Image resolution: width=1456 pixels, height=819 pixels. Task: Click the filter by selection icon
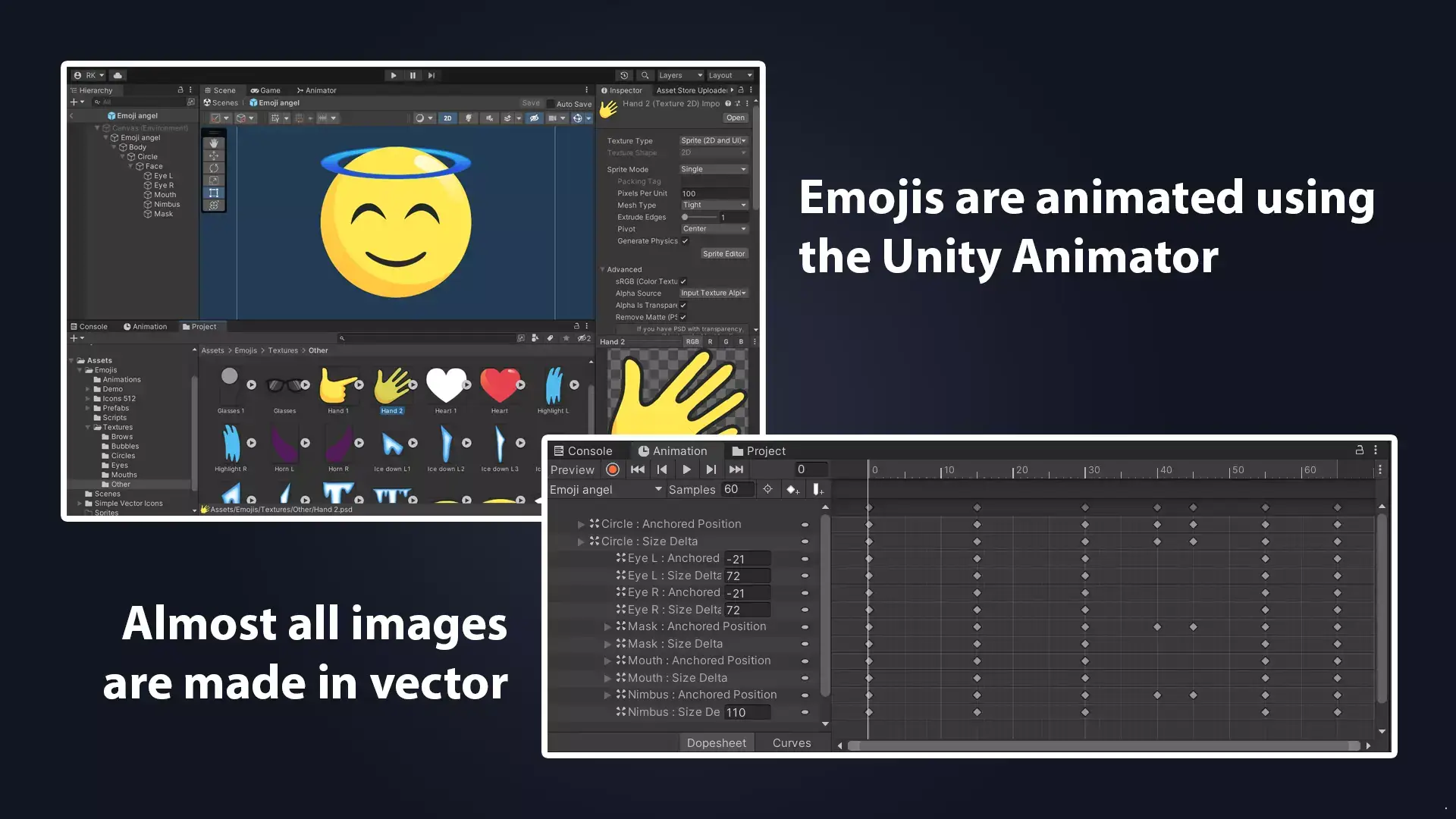click(767, 490)
